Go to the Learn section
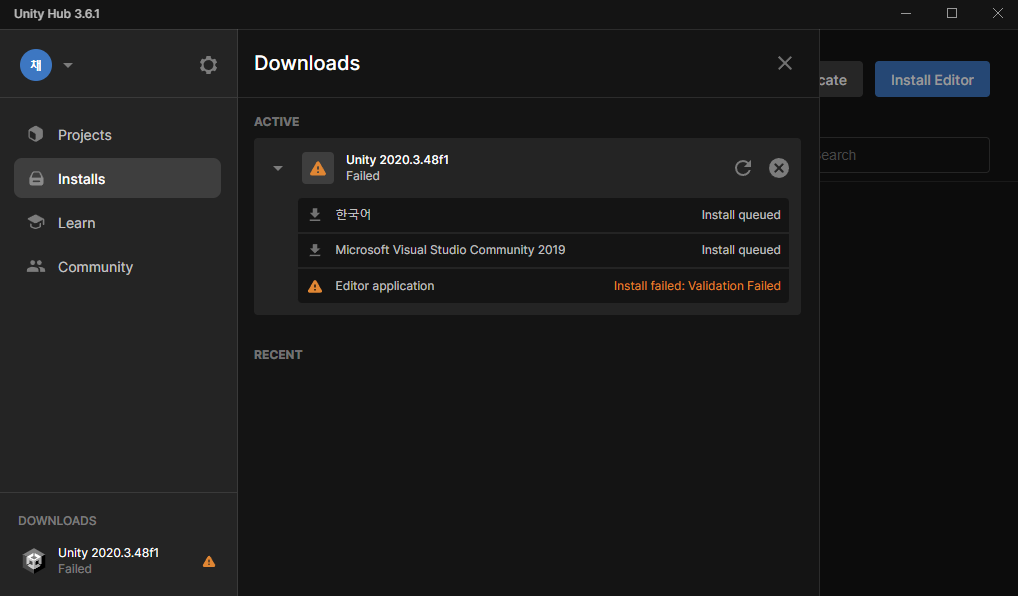This screenshot has height=596, width=1018. pos(117,223)
